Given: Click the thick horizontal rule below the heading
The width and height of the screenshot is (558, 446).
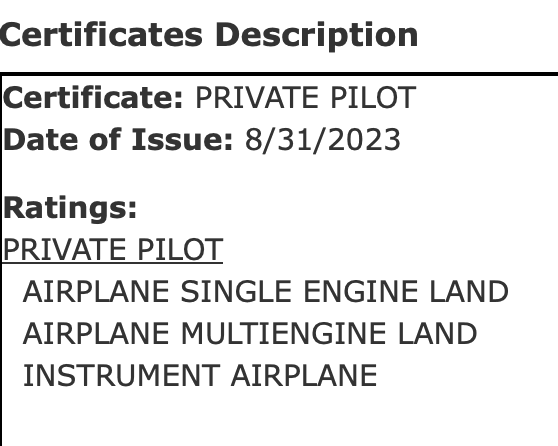Looking at the screenshot, I should 279,74.
